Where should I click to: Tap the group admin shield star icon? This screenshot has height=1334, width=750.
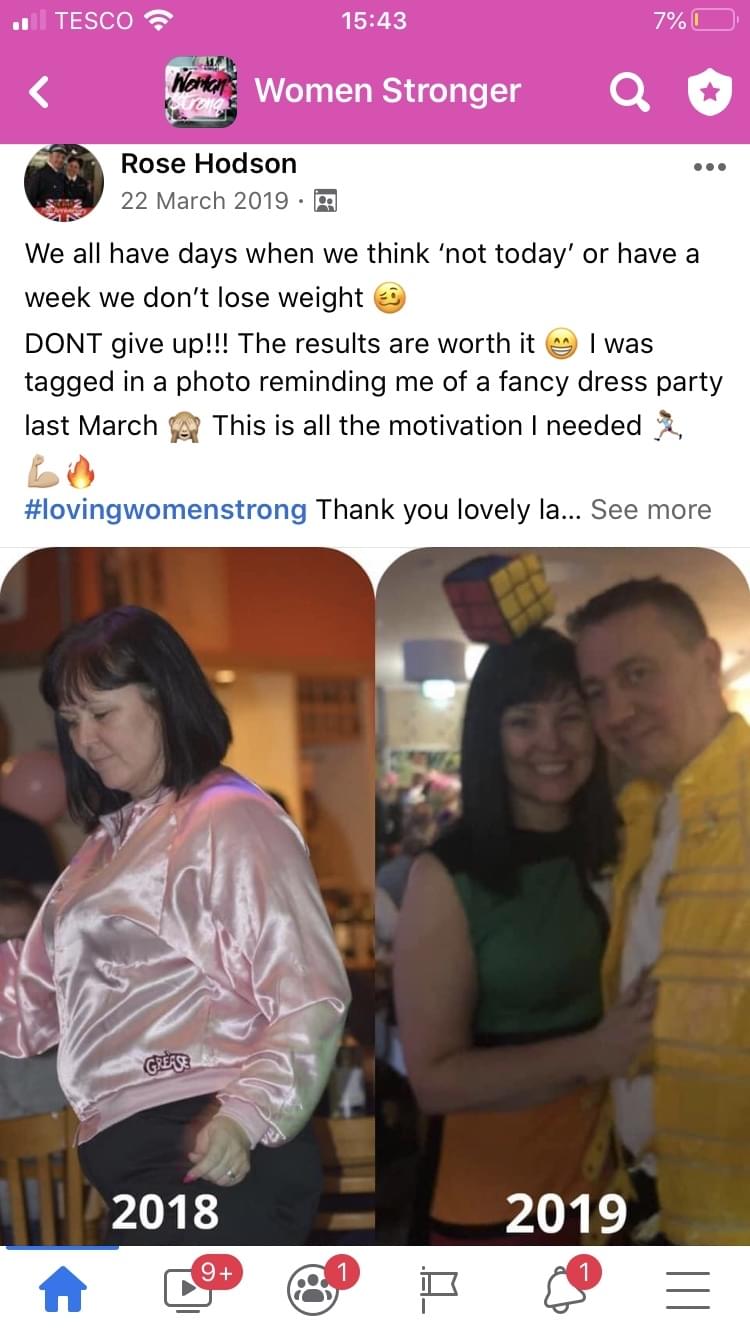pos(709,93)
